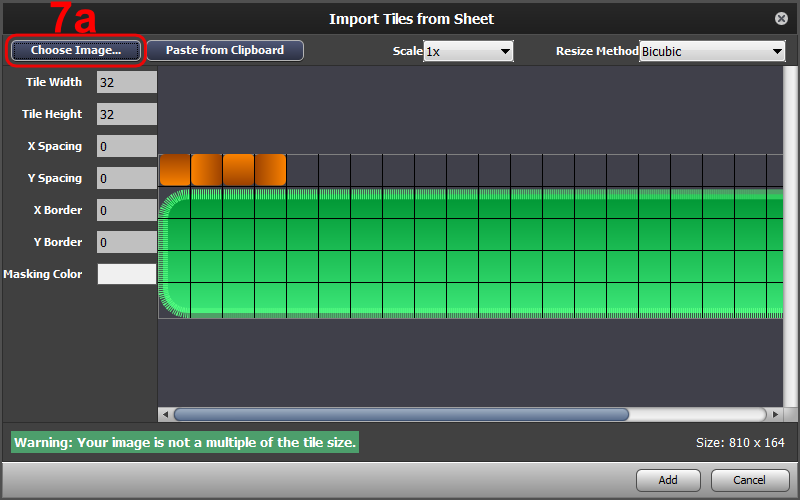Image resolution: width=800 pixels, height=500 pixels.
Task: Click the X Border field
Action: click(x=127, y=210)
